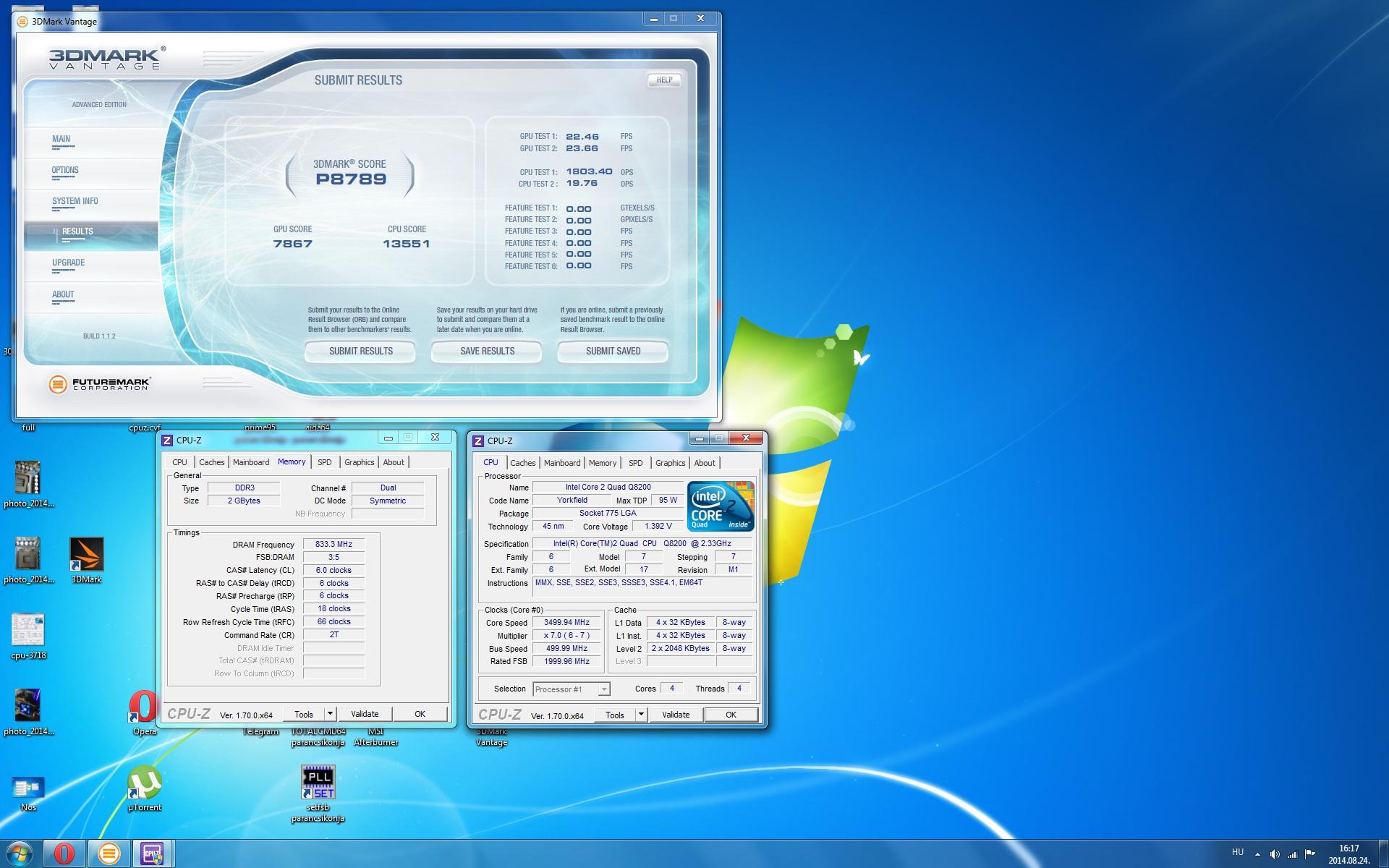Click OK in CPU-Z CPU window
The height and width of the screenshot is (868, 1389).
point(731,715)
